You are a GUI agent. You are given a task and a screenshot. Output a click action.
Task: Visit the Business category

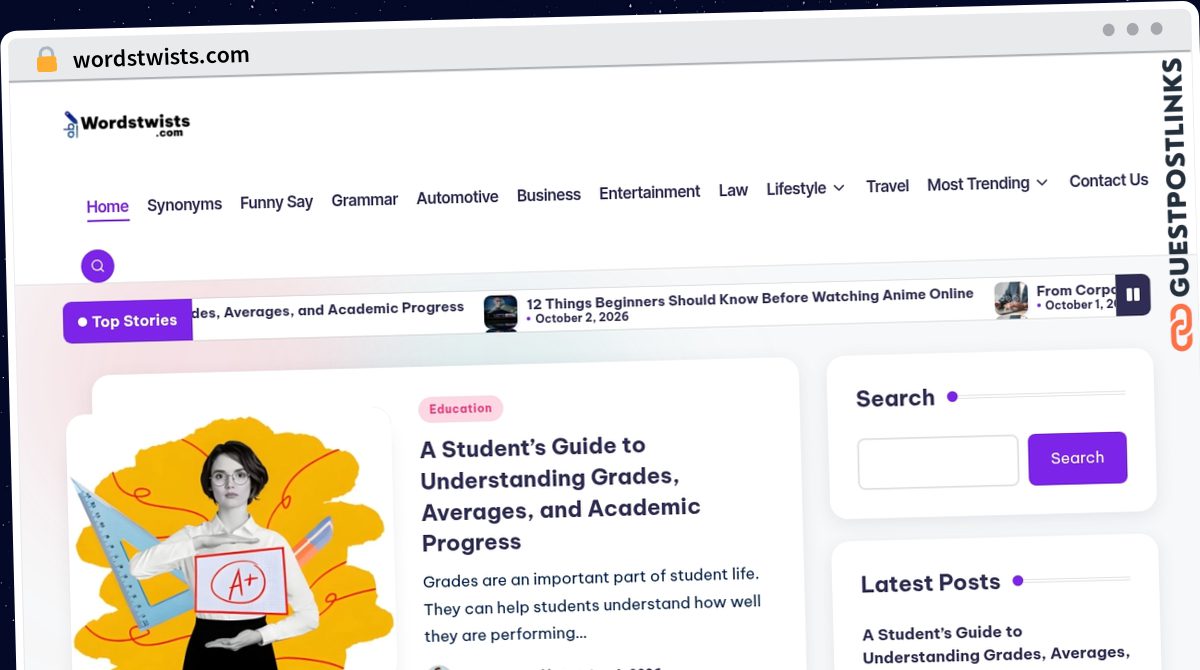pos(548,195)
